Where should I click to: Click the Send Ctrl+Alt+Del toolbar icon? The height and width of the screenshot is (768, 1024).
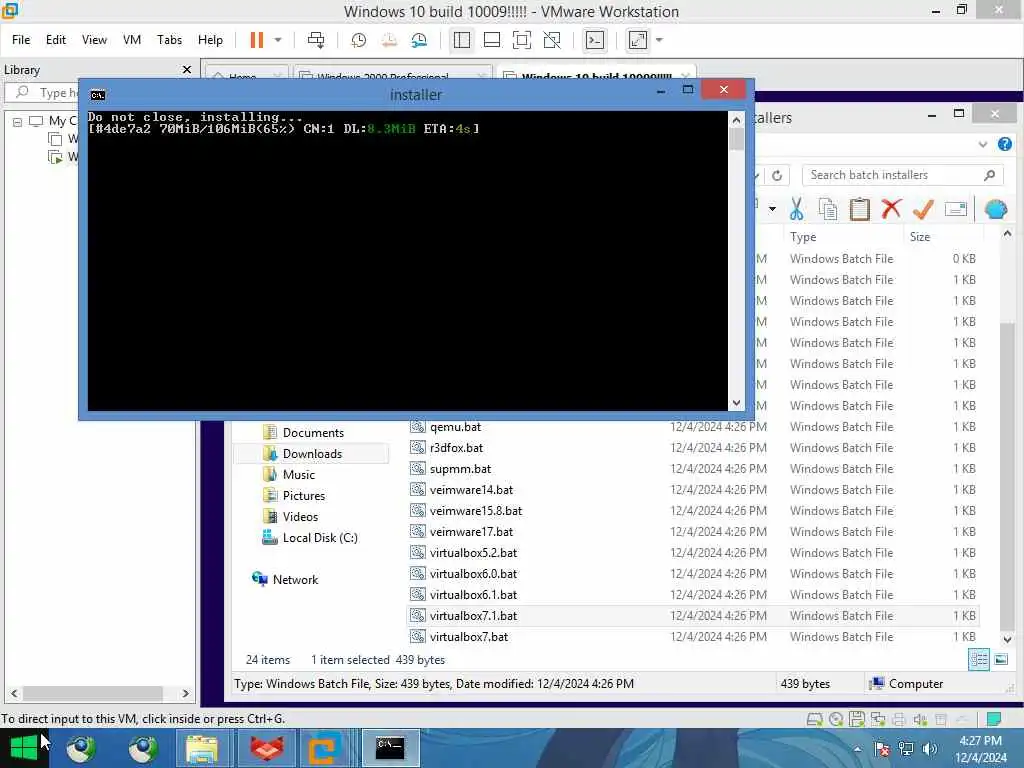click(316, 40)
